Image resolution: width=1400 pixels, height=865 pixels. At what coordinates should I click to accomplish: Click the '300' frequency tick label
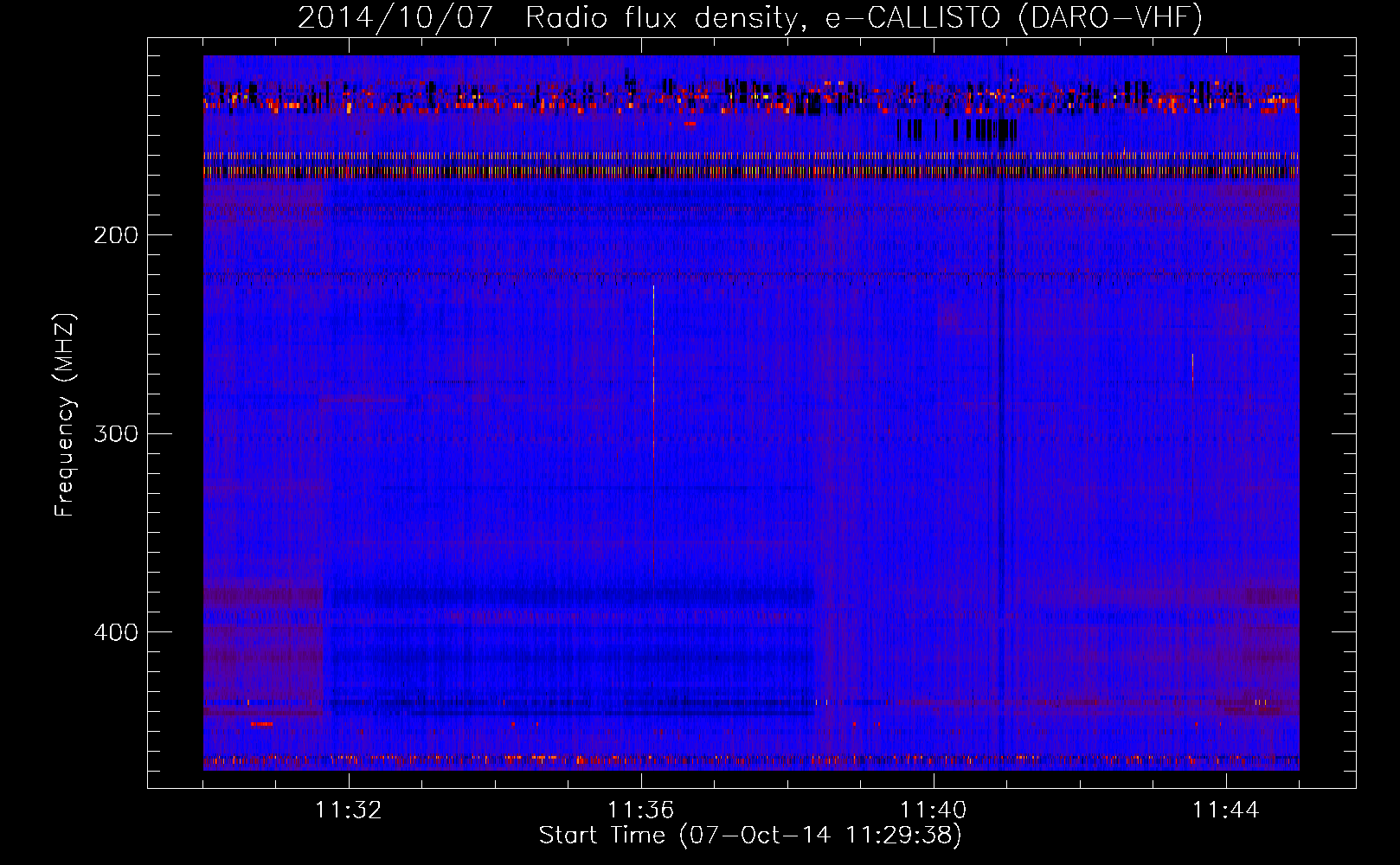point(116,433)
